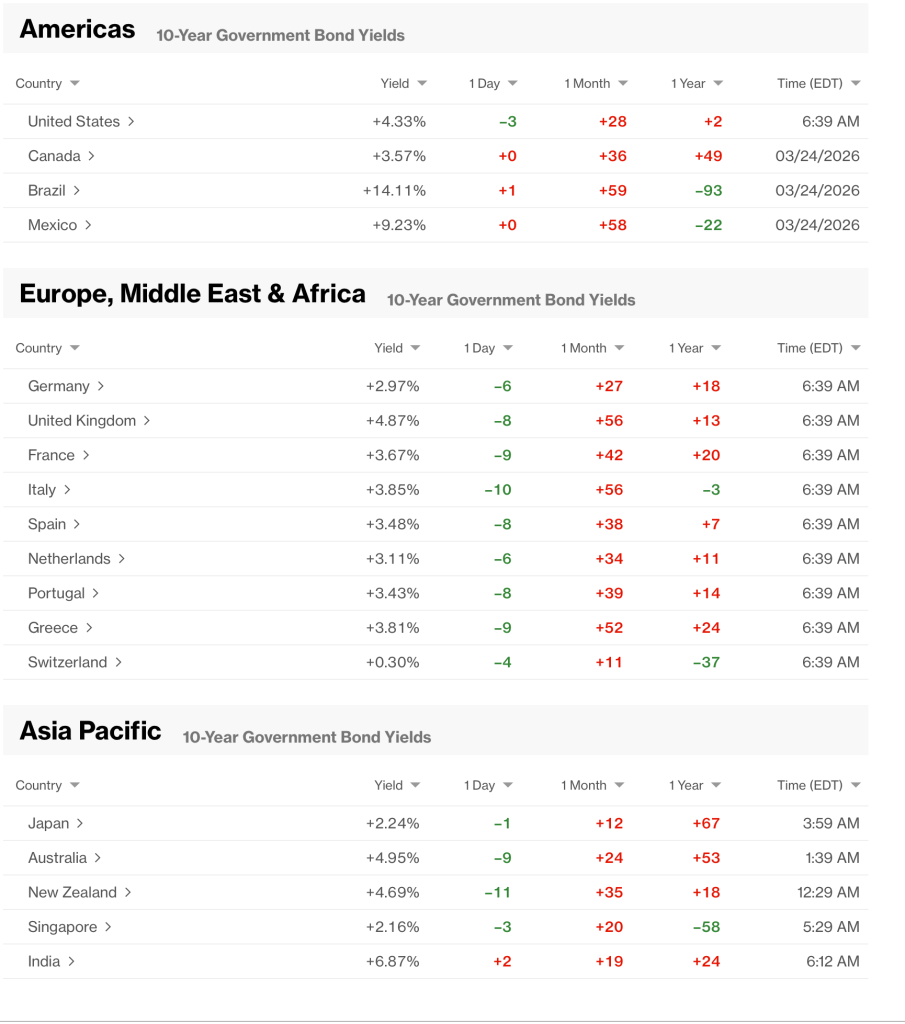Sort Asia Pacific table by 1 Year arrow
905x1024 pixels.
pyautogui.click(x=717, y=785)
